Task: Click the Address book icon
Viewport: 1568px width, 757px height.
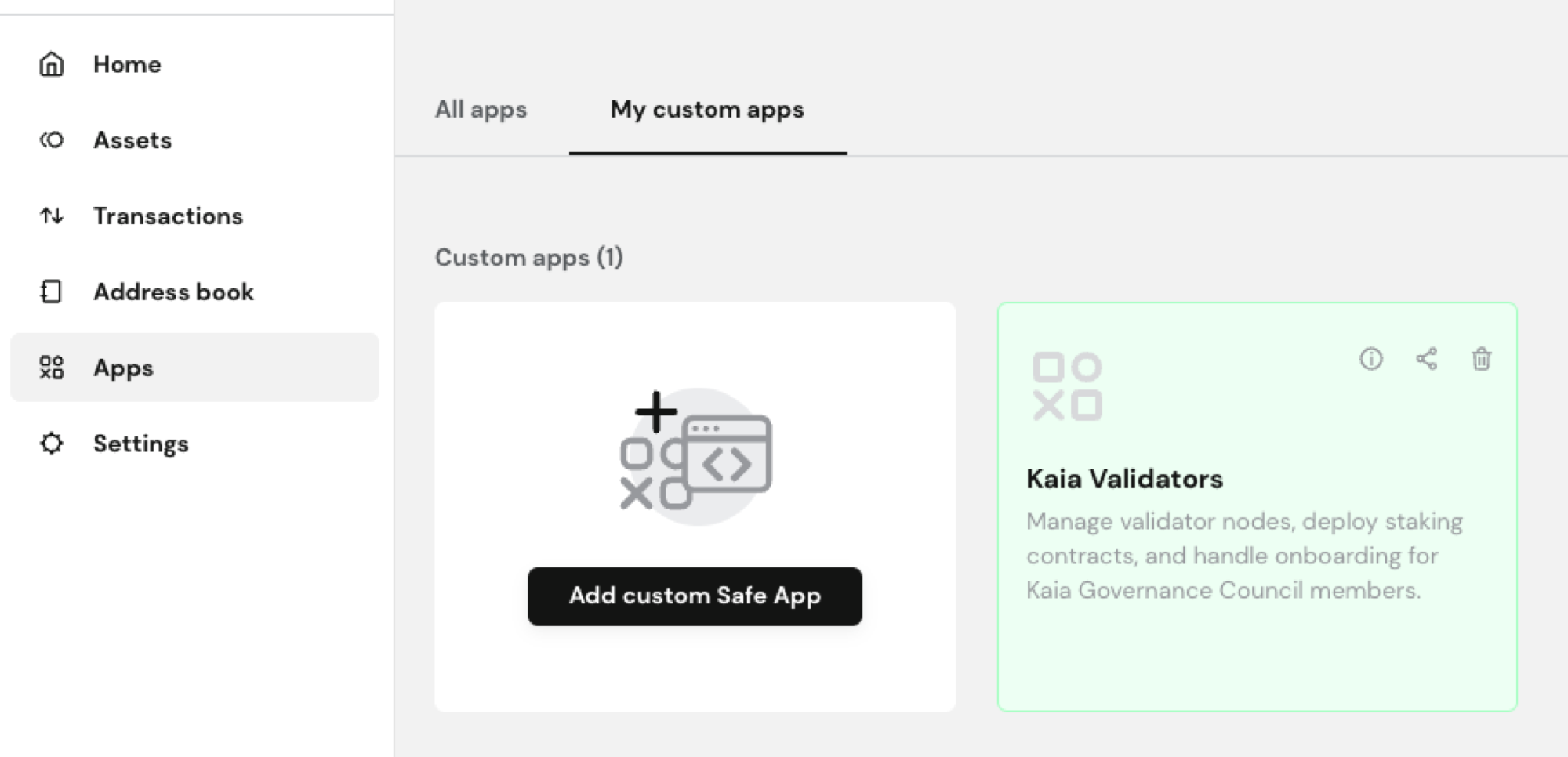Action: point(52,292)
